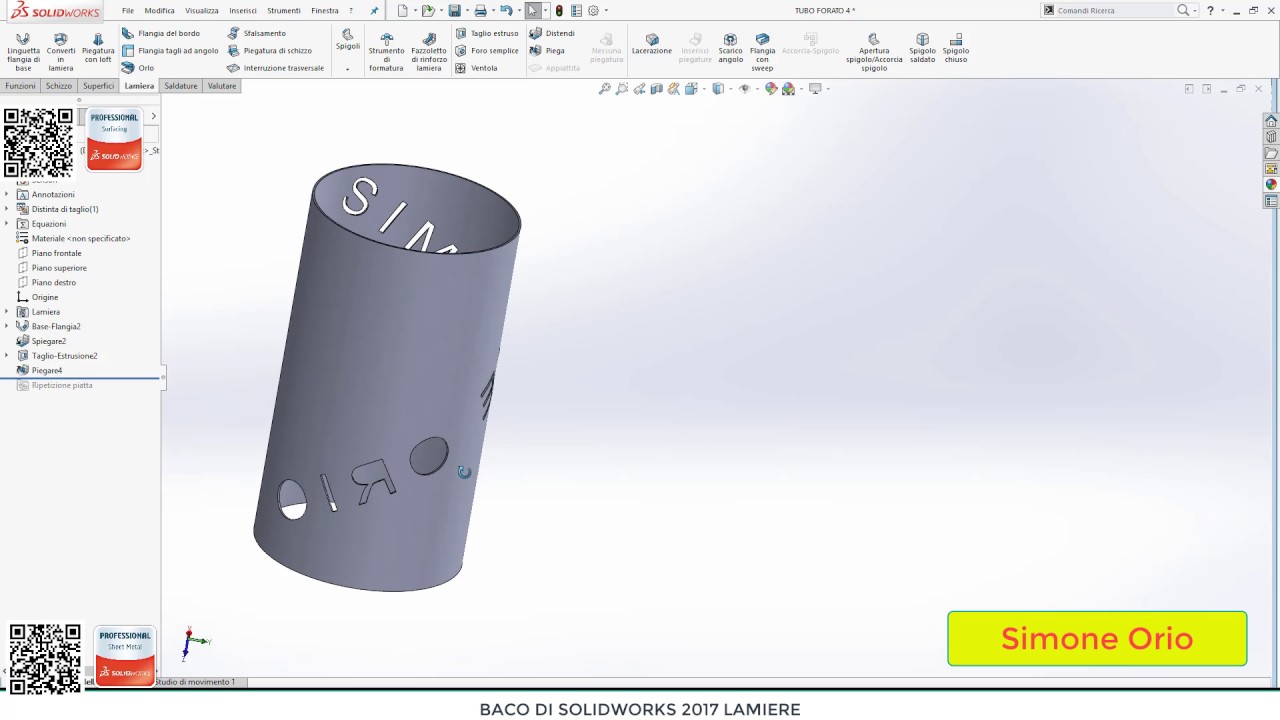The image size is (1280, 720).
Task: Choose Foro semplice tool
Action: coord(487,50)
